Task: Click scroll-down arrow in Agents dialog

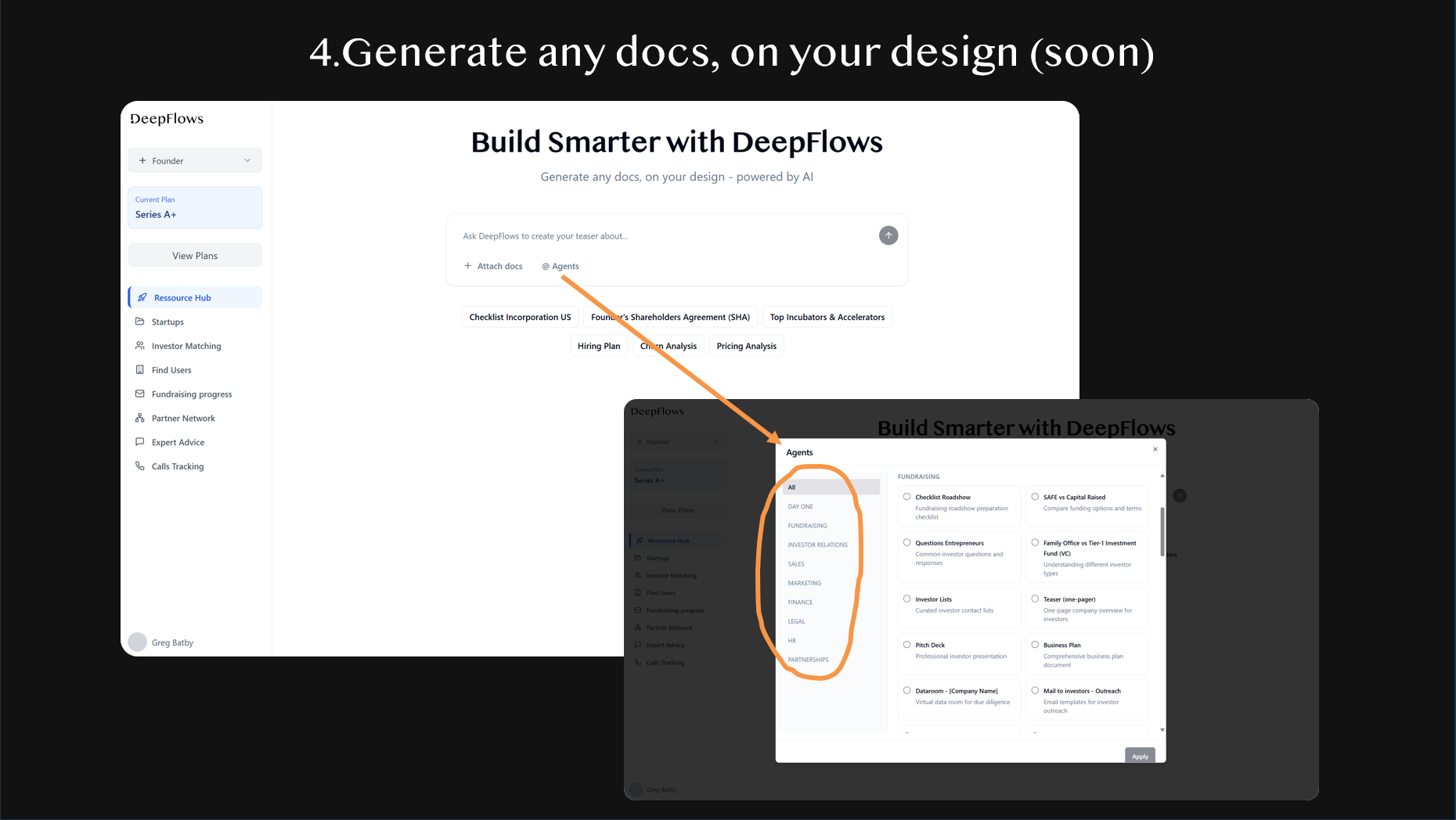Action: point(1162,730)
